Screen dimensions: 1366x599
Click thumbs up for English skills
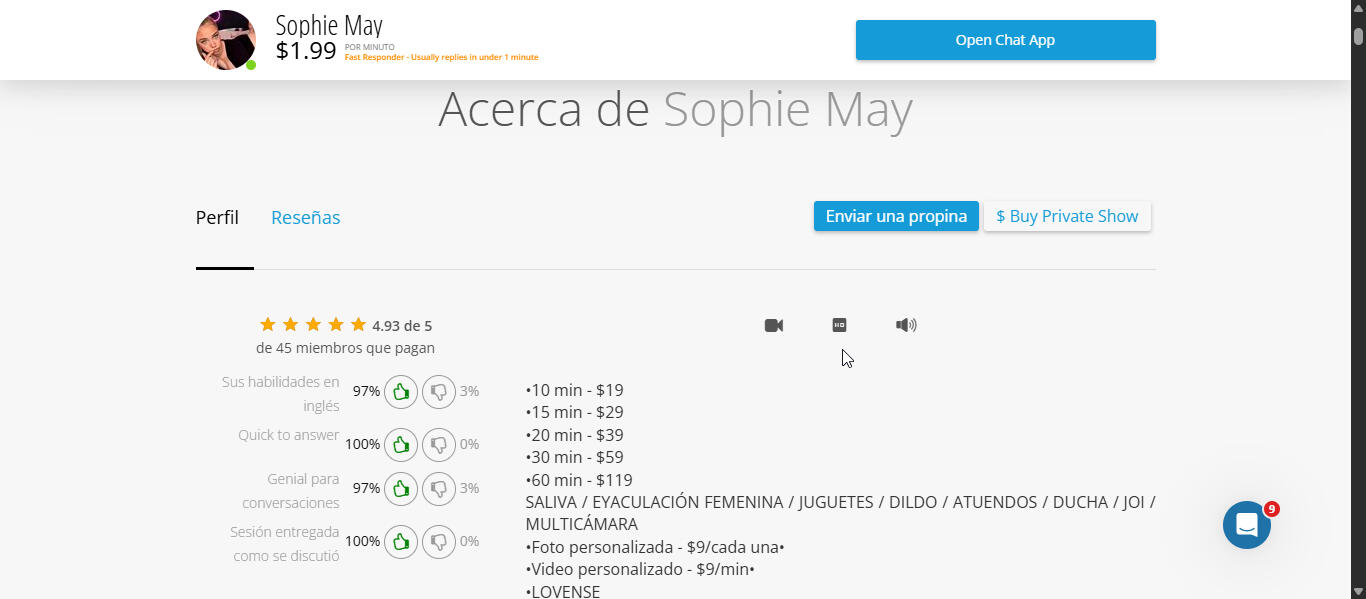point(401,391)
